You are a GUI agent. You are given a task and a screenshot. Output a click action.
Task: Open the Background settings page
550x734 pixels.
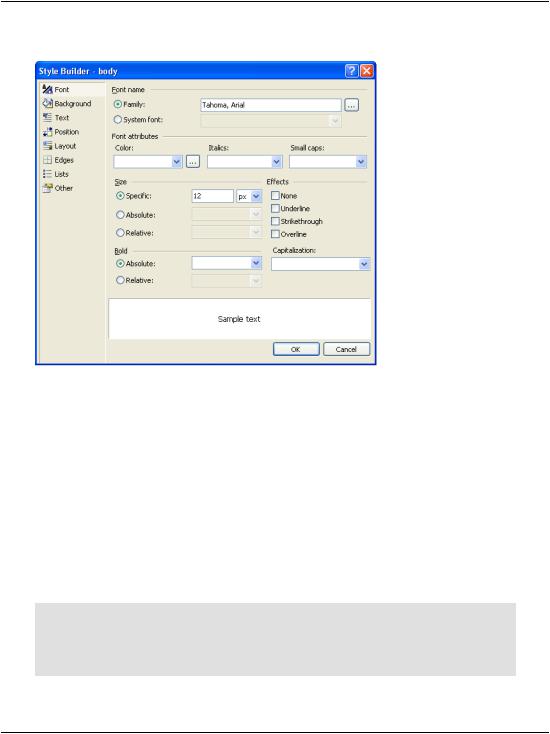coord(73,103)
